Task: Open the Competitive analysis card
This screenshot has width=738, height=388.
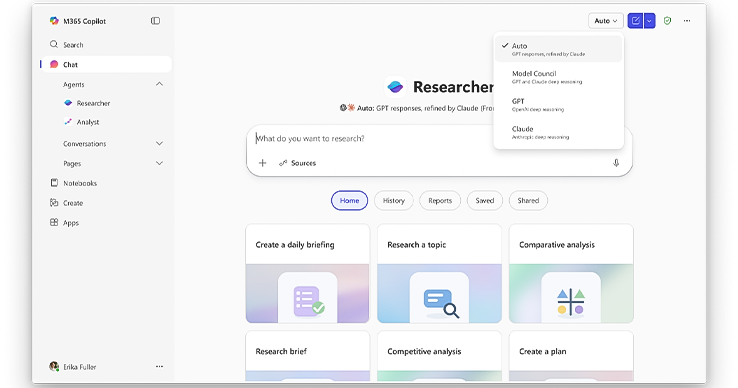Action: point(439,356)
